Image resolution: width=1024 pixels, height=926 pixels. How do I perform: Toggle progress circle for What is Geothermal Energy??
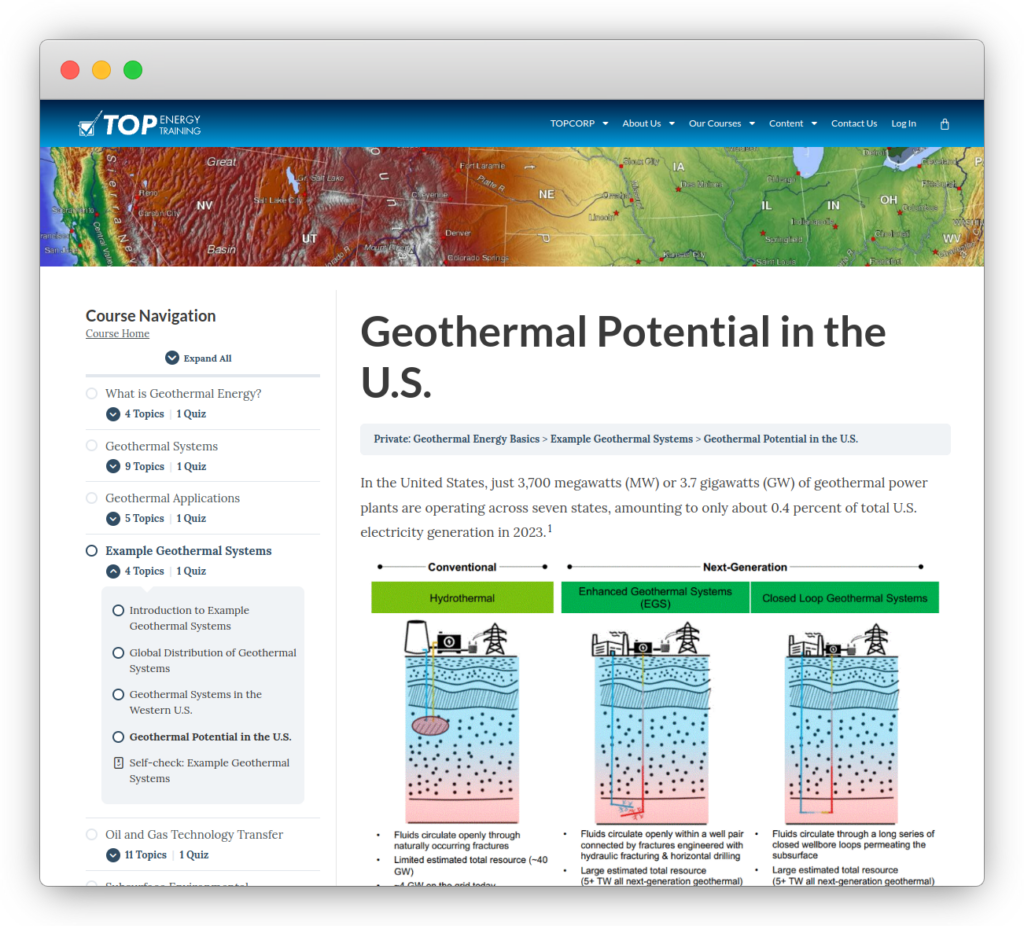(91, 393)
